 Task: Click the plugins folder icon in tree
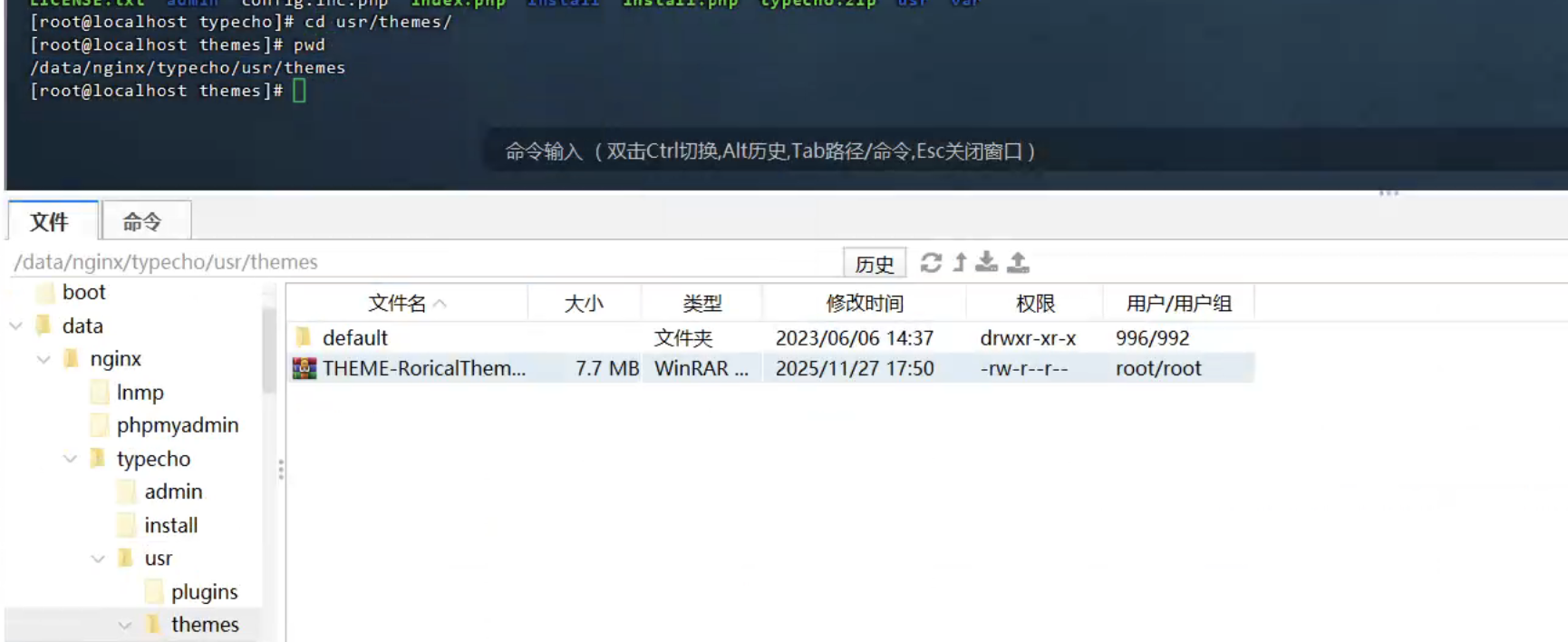point(154,592)
